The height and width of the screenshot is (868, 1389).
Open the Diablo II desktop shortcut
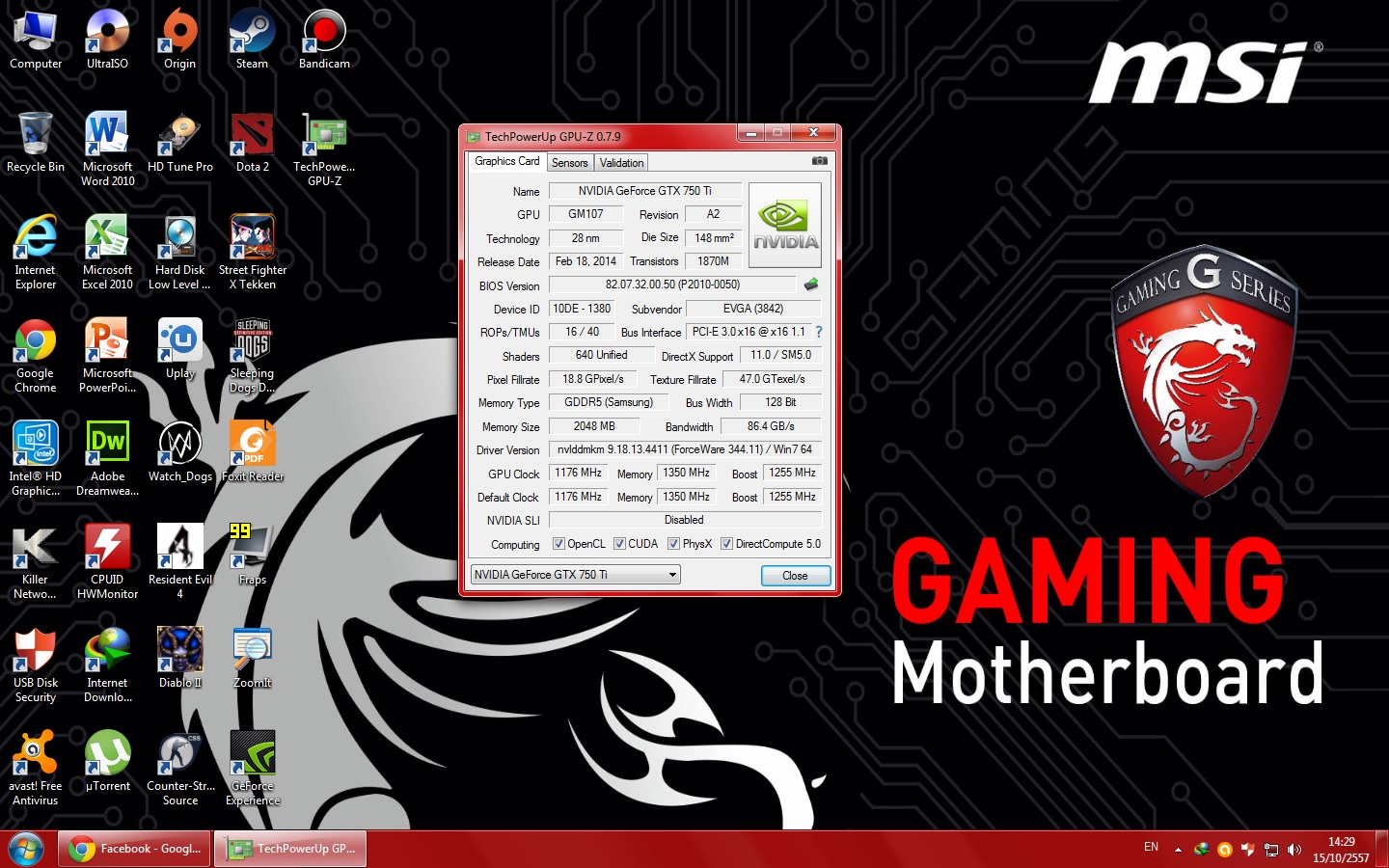click(179, 658)
